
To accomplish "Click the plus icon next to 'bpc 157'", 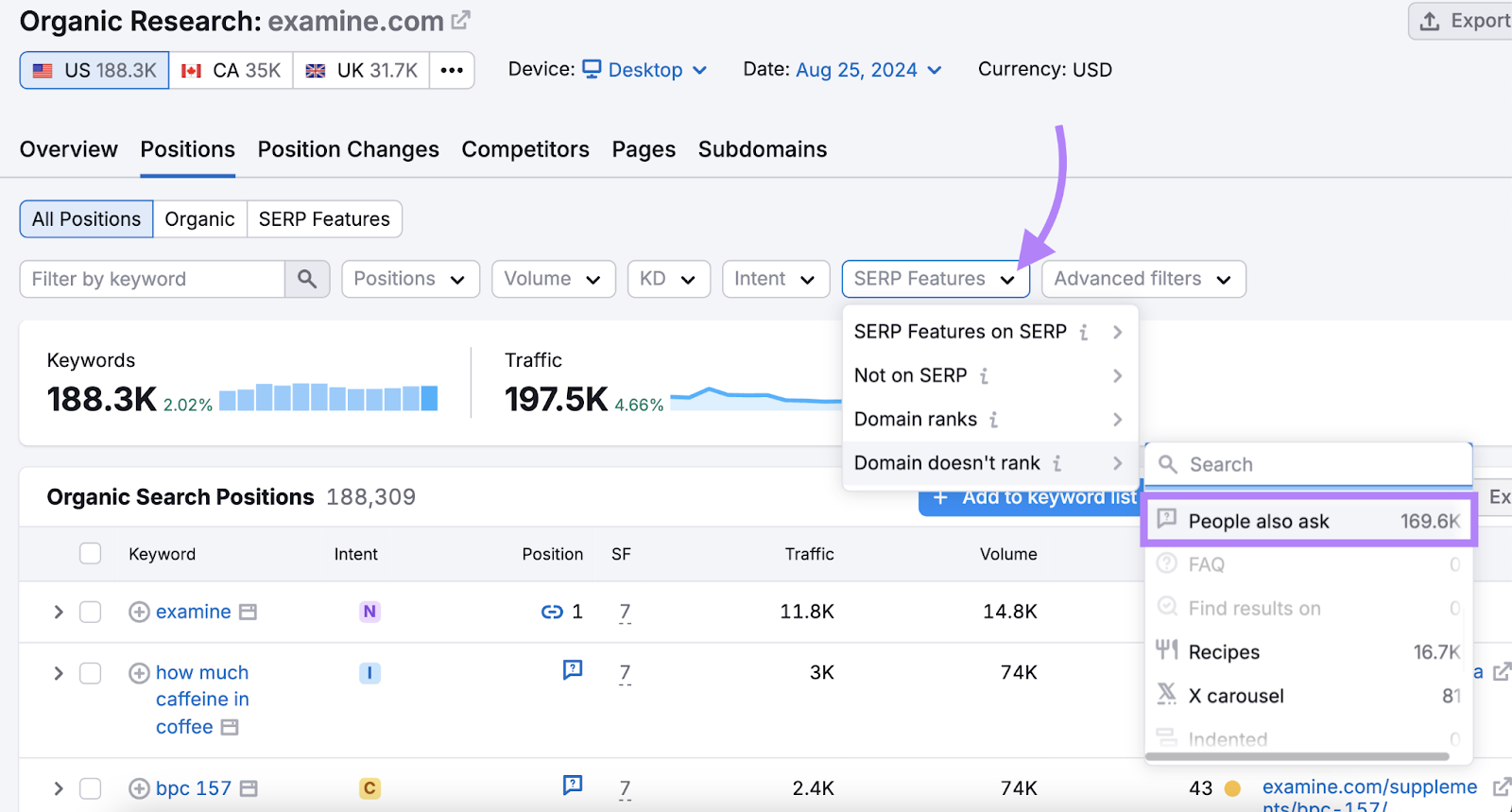I will 139,788.
